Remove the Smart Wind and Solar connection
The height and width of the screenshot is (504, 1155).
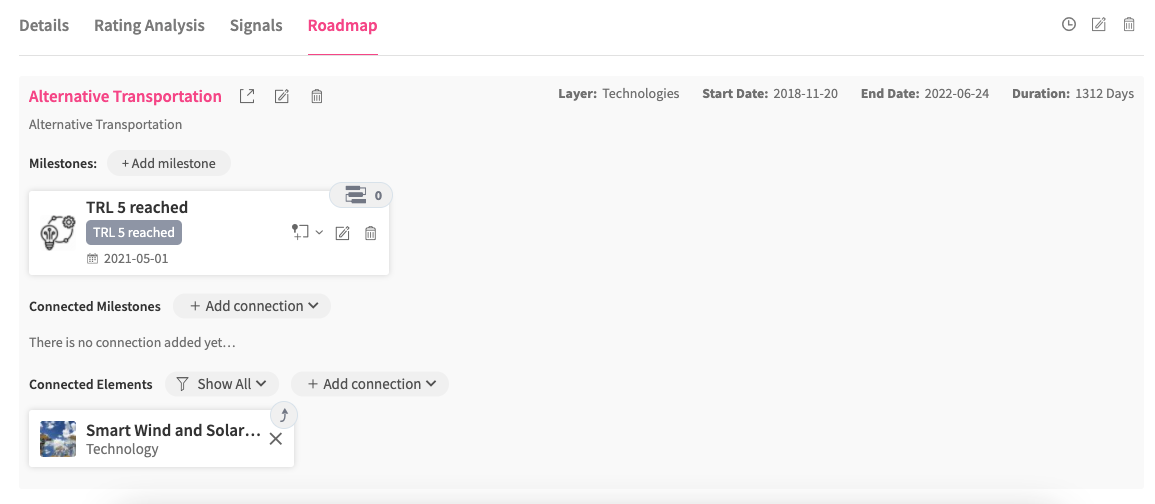[276, 439]
